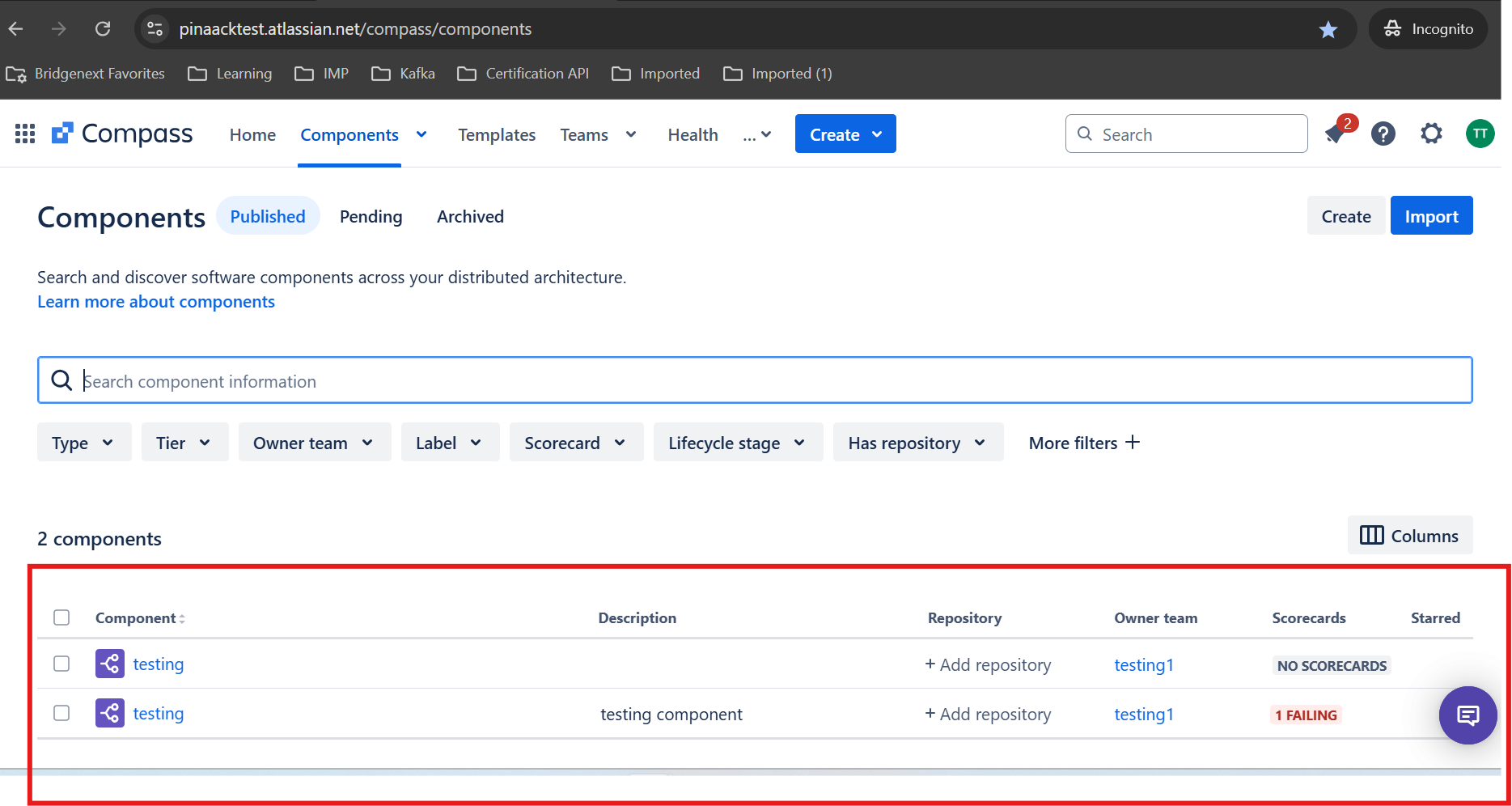Viewport: 1512px width, 806px height.
Task: Click the Compass logo icon
Action: click(x=62, y=134)
